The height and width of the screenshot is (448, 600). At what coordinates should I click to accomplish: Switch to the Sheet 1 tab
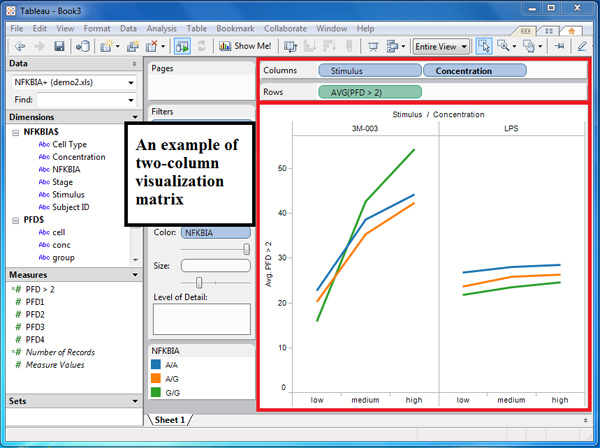170,421
